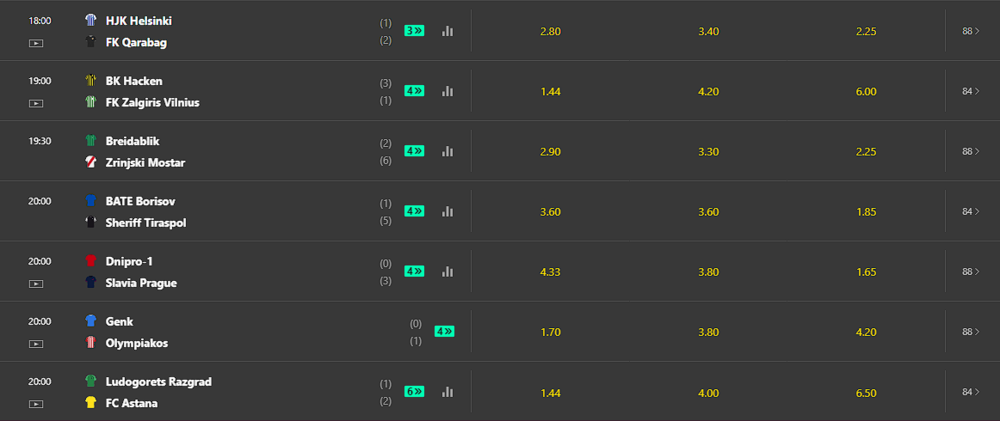Click live stream icon under 18:00 match
The width and height of the screenshot is (1000, 421).
click(x=36, y=43)
